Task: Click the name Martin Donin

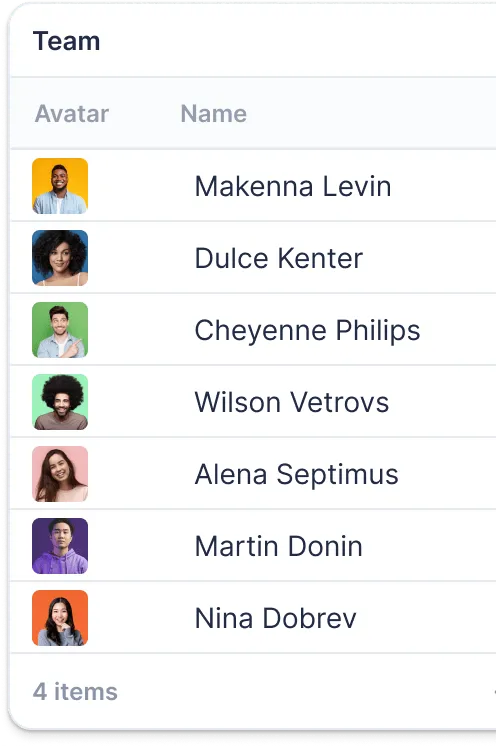Action: (x=279, y=546)
